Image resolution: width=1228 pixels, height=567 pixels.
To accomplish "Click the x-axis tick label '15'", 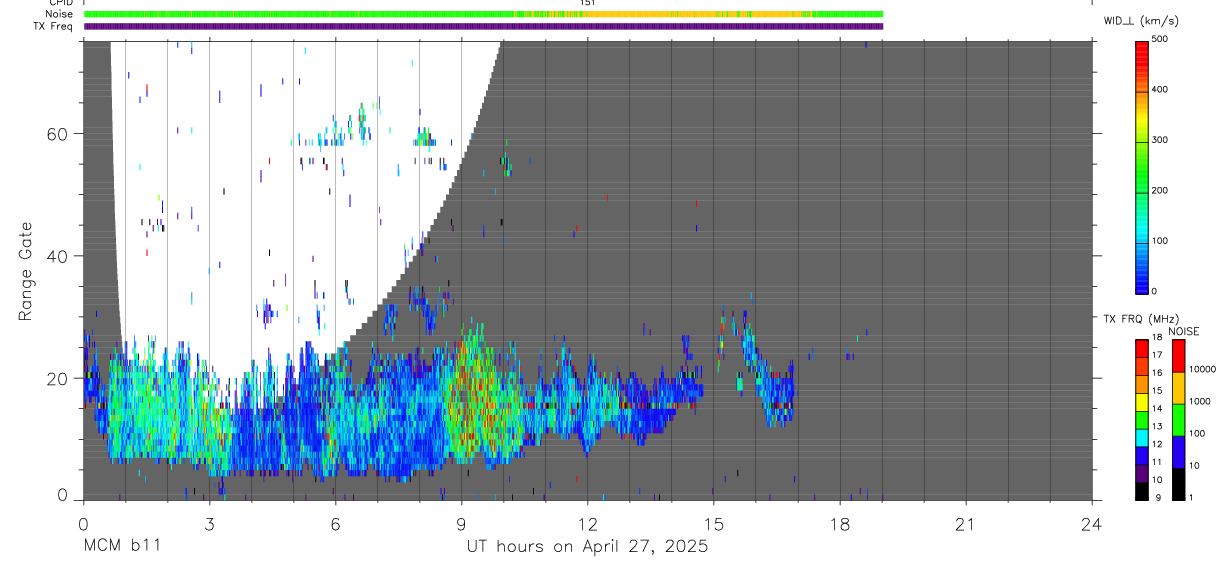I will click(x=713, y=524).
